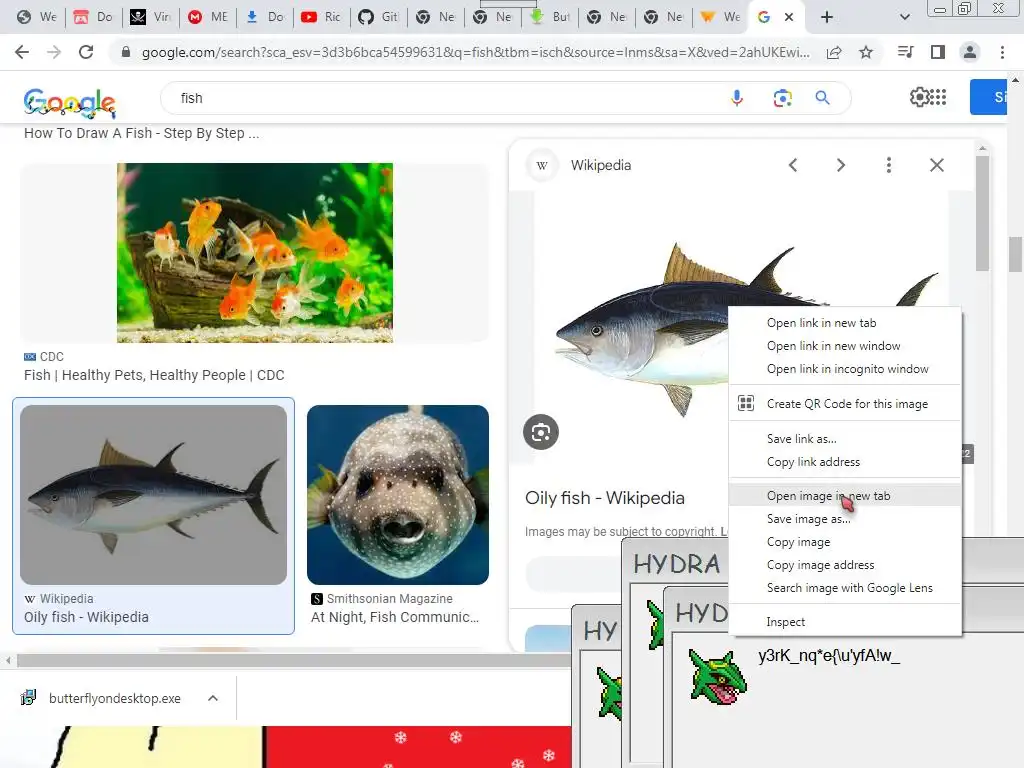1024x768 pixels.
Task: Choose Create QR Code for this image
Action: coord(845,404)
